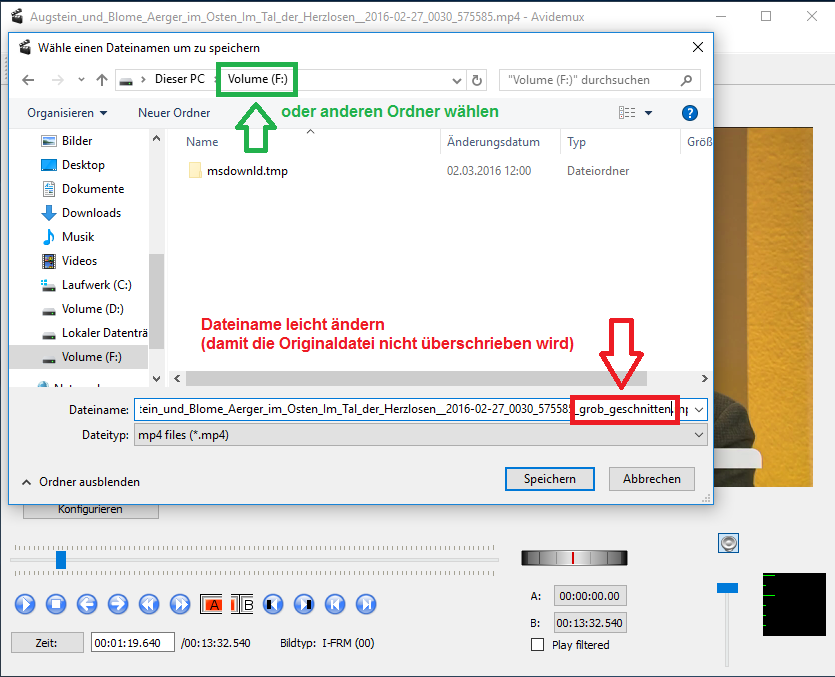Enable the Play filtered checkbox

click(538, 645)
